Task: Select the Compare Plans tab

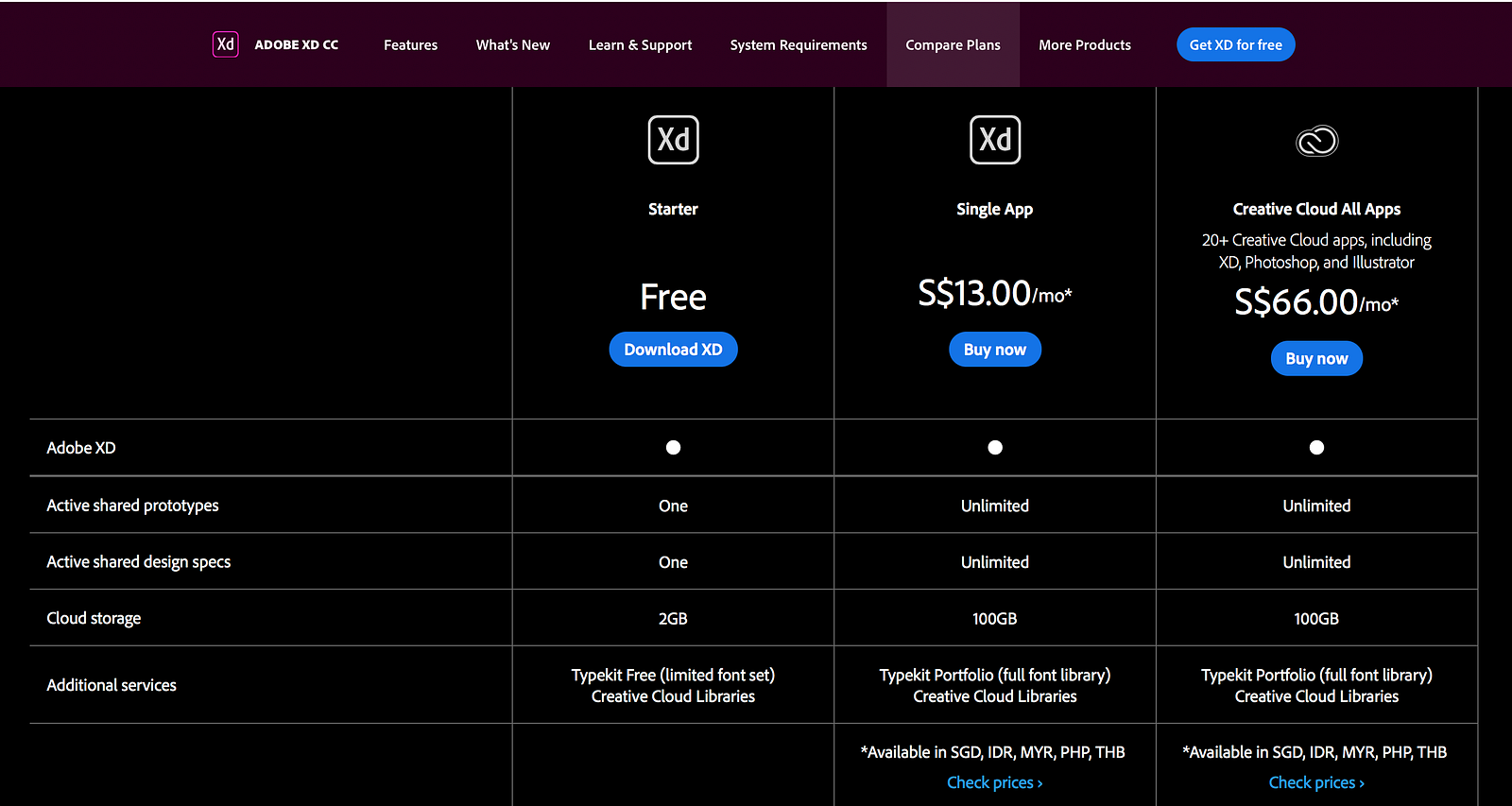Action: [953, 44]
